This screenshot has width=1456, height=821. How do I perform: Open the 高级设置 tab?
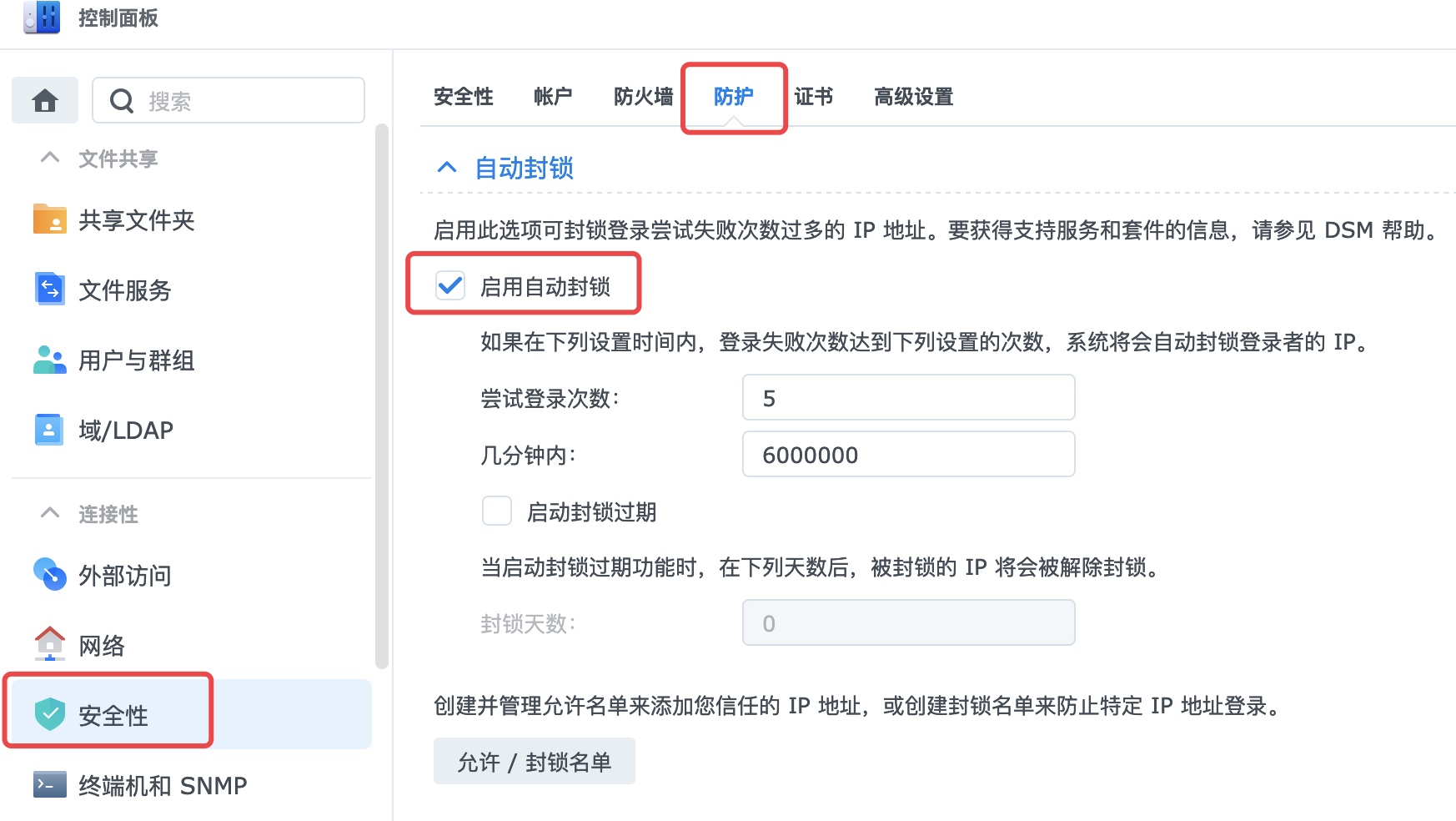click(913, 97)
